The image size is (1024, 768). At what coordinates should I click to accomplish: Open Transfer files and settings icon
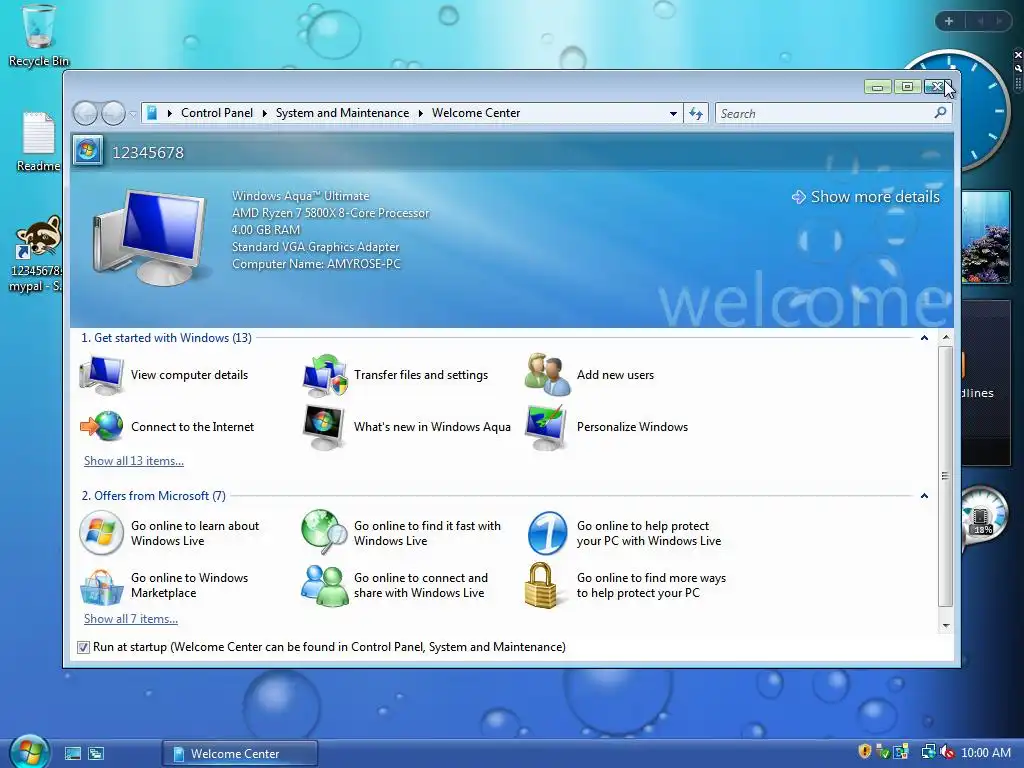tap(325, 375)
